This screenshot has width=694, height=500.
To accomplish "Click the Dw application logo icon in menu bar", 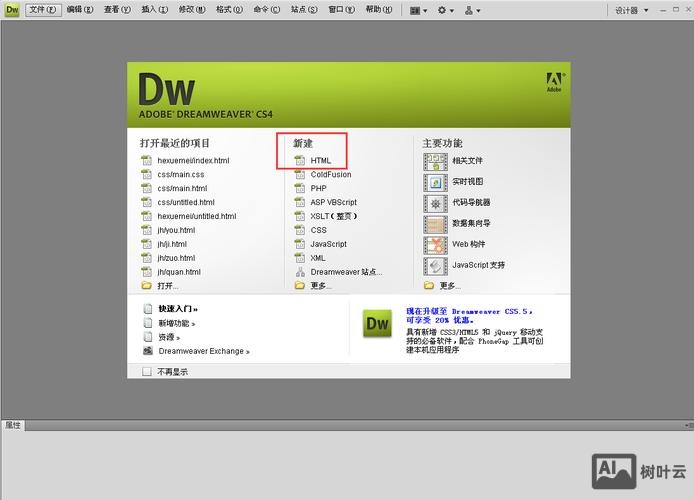I will 12,9.
